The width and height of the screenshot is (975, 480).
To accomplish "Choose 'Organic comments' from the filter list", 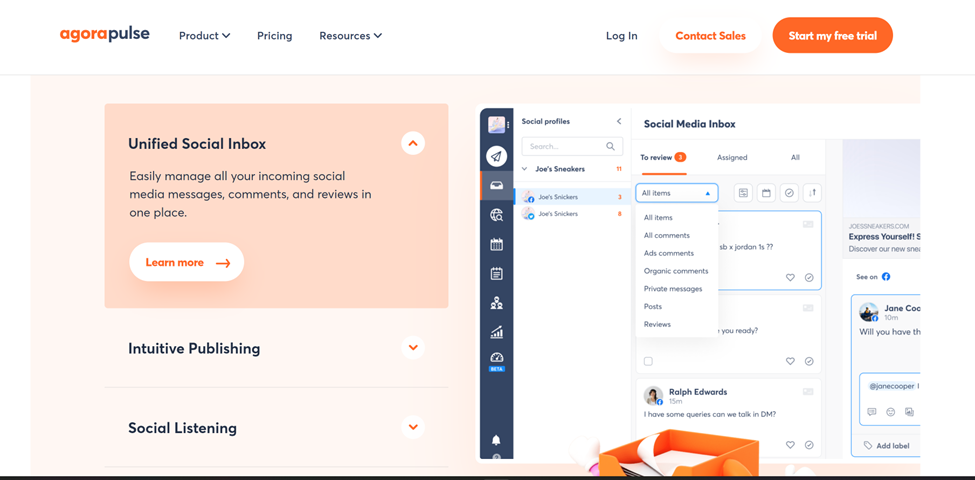I will pos(676,271).
